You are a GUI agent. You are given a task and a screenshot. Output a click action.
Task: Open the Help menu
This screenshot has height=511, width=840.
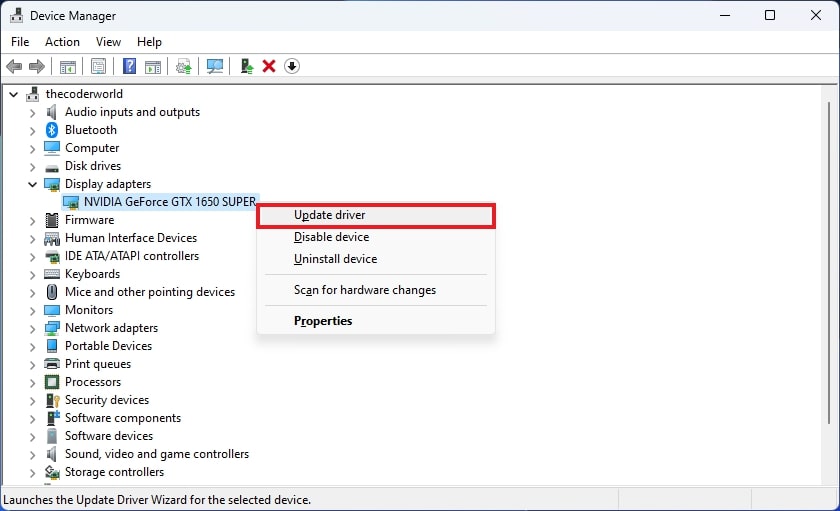(x=149, y=42)
